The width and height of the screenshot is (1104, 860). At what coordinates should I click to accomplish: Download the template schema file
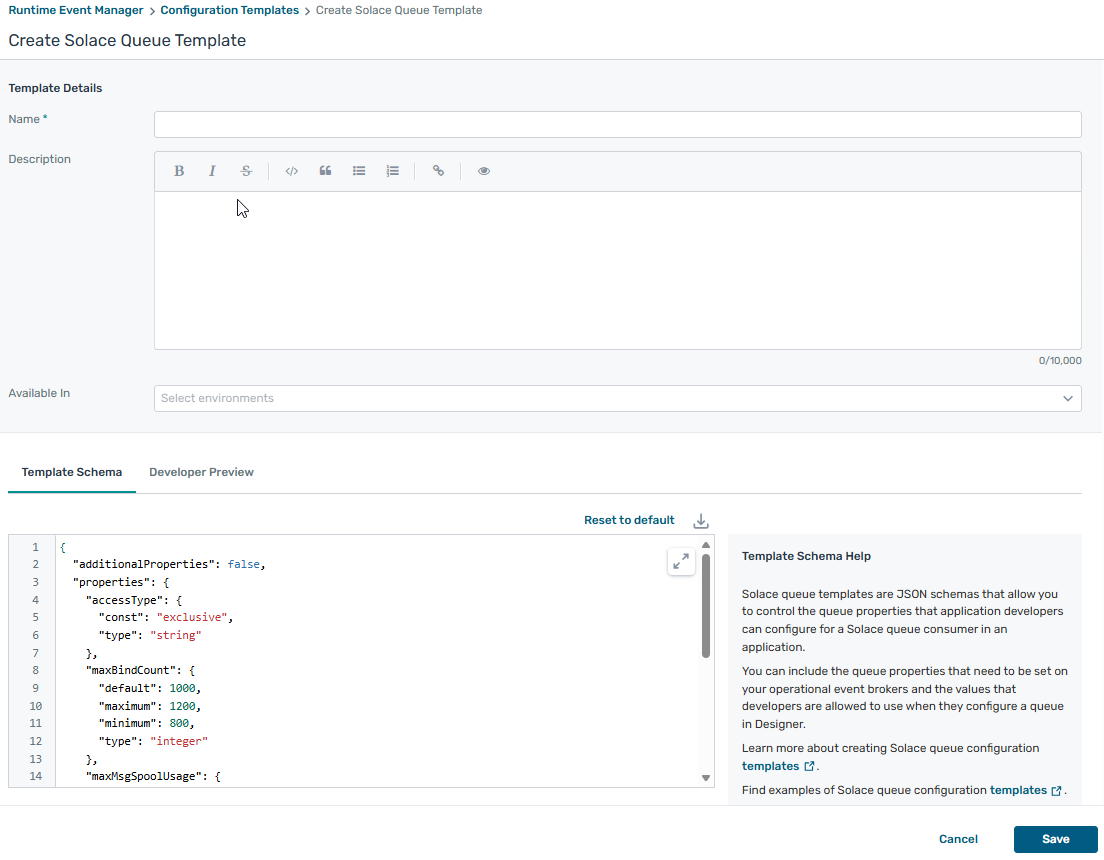pyautogui.click(x=701, y=521)
